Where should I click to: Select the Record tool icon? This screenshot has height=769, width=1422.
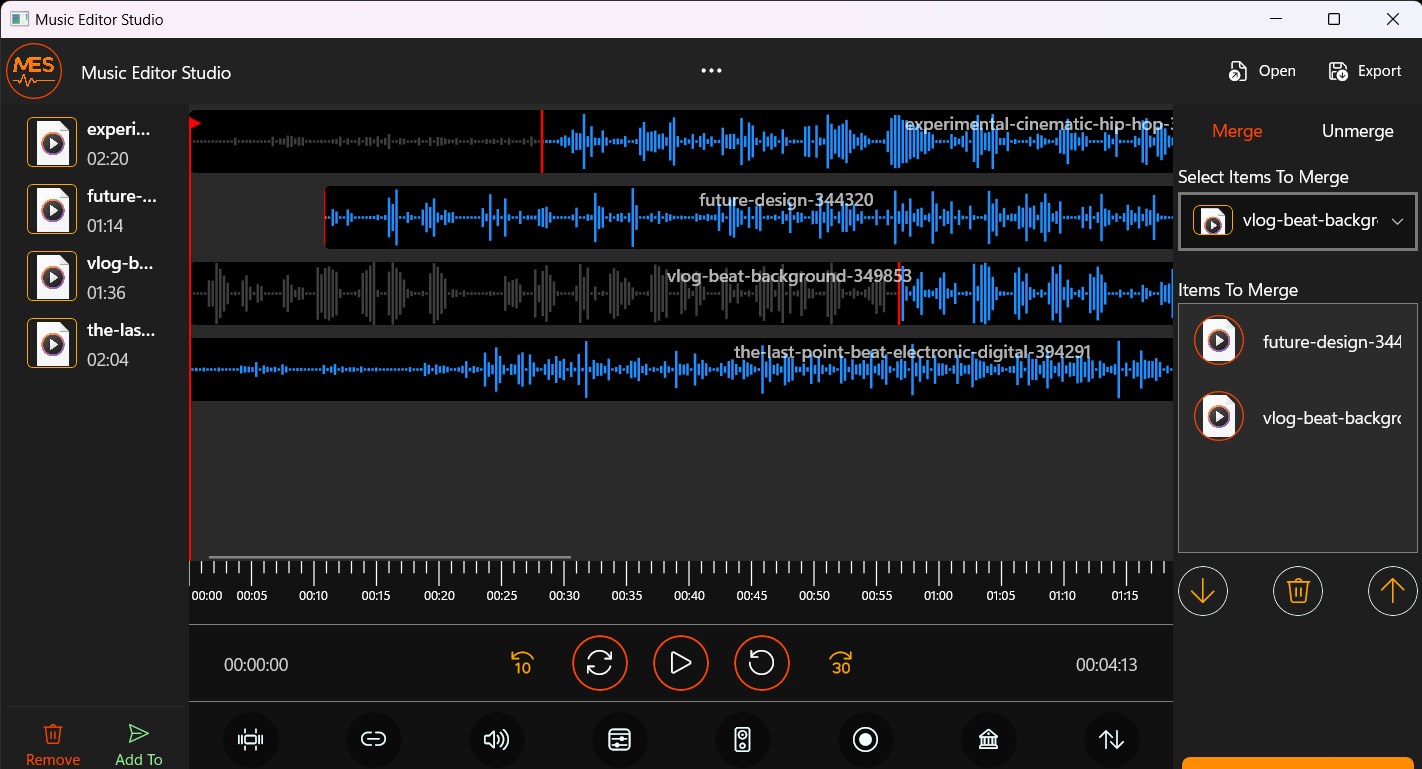pos(865,740)
